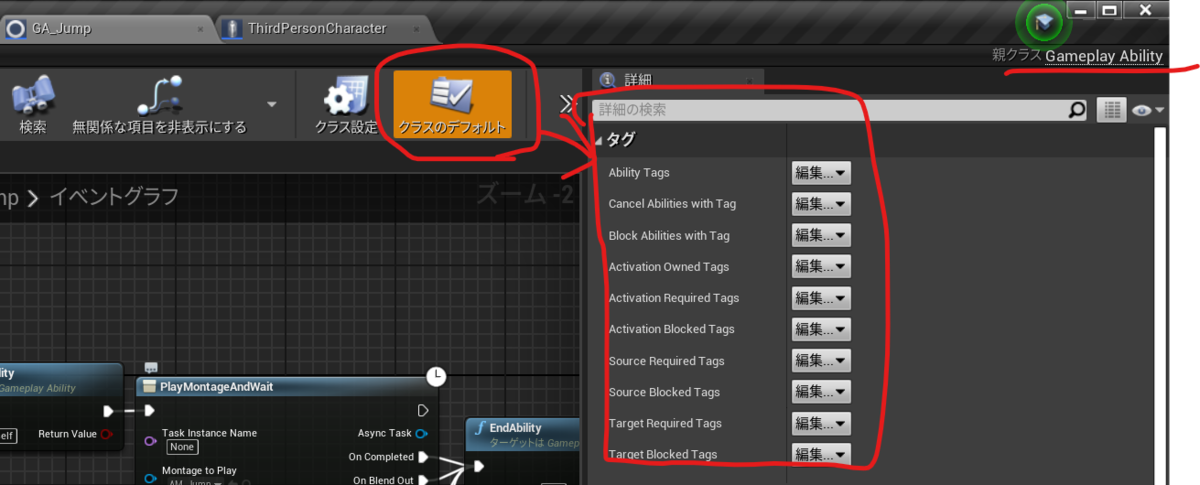The image size is (1200, 485).
Task: Click the green Unreal source control icon
Action: pos(1043,24)
